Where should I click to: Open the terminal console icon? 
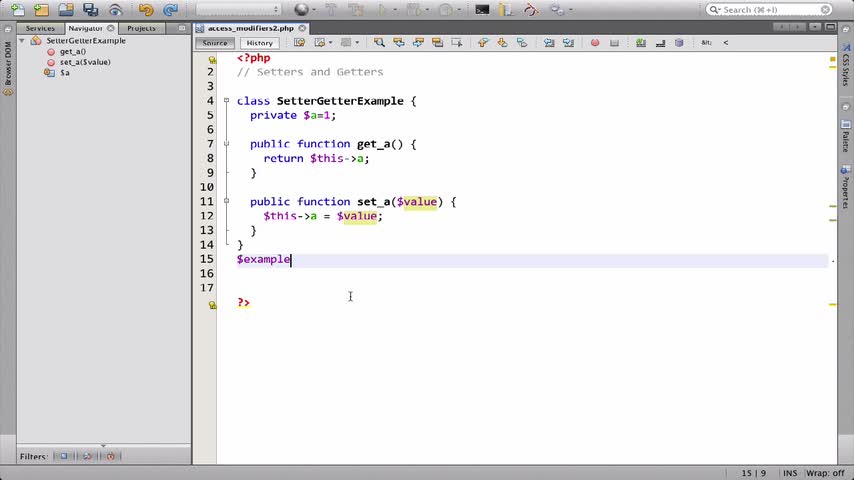tap(482, 10)
